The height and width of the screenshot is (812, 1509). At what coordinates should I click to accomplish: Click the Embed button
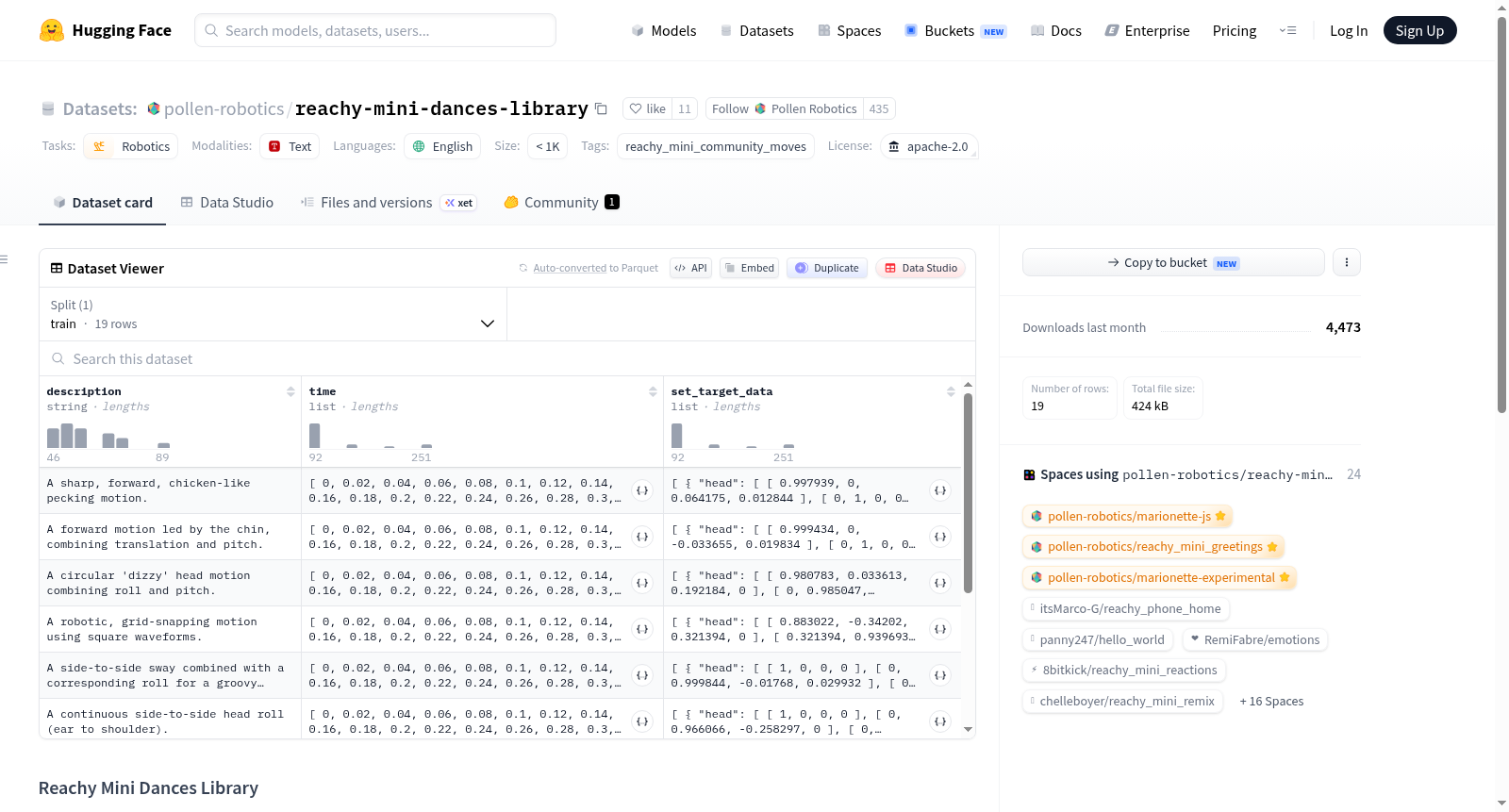[x=749, y=268]
